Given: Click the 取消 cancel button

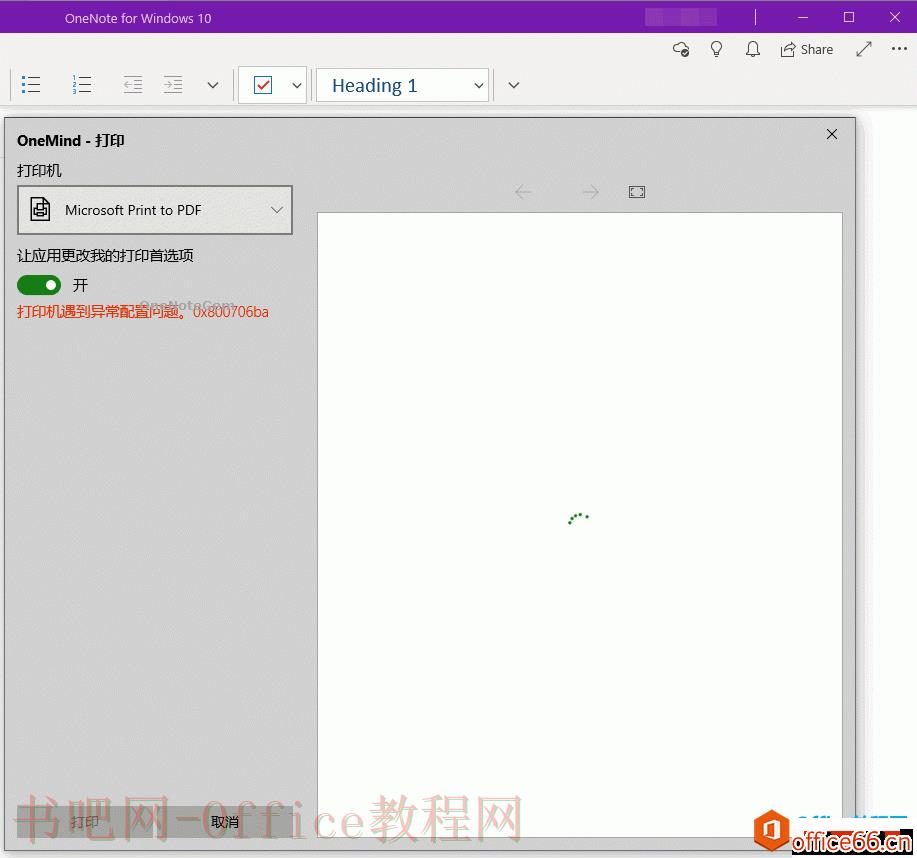Looking at the screenshot, I should coord(225,822).
